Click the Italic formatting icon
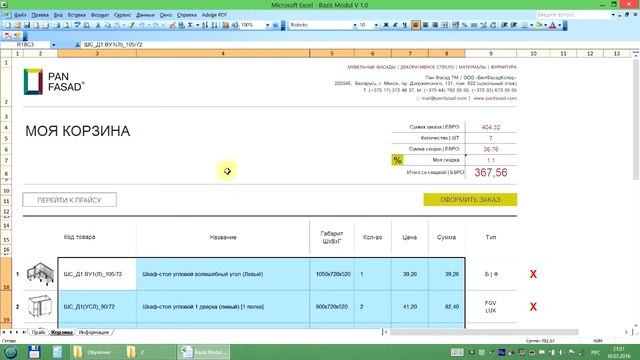This screenshot has width=640, height=360. [x=395, y=25]
